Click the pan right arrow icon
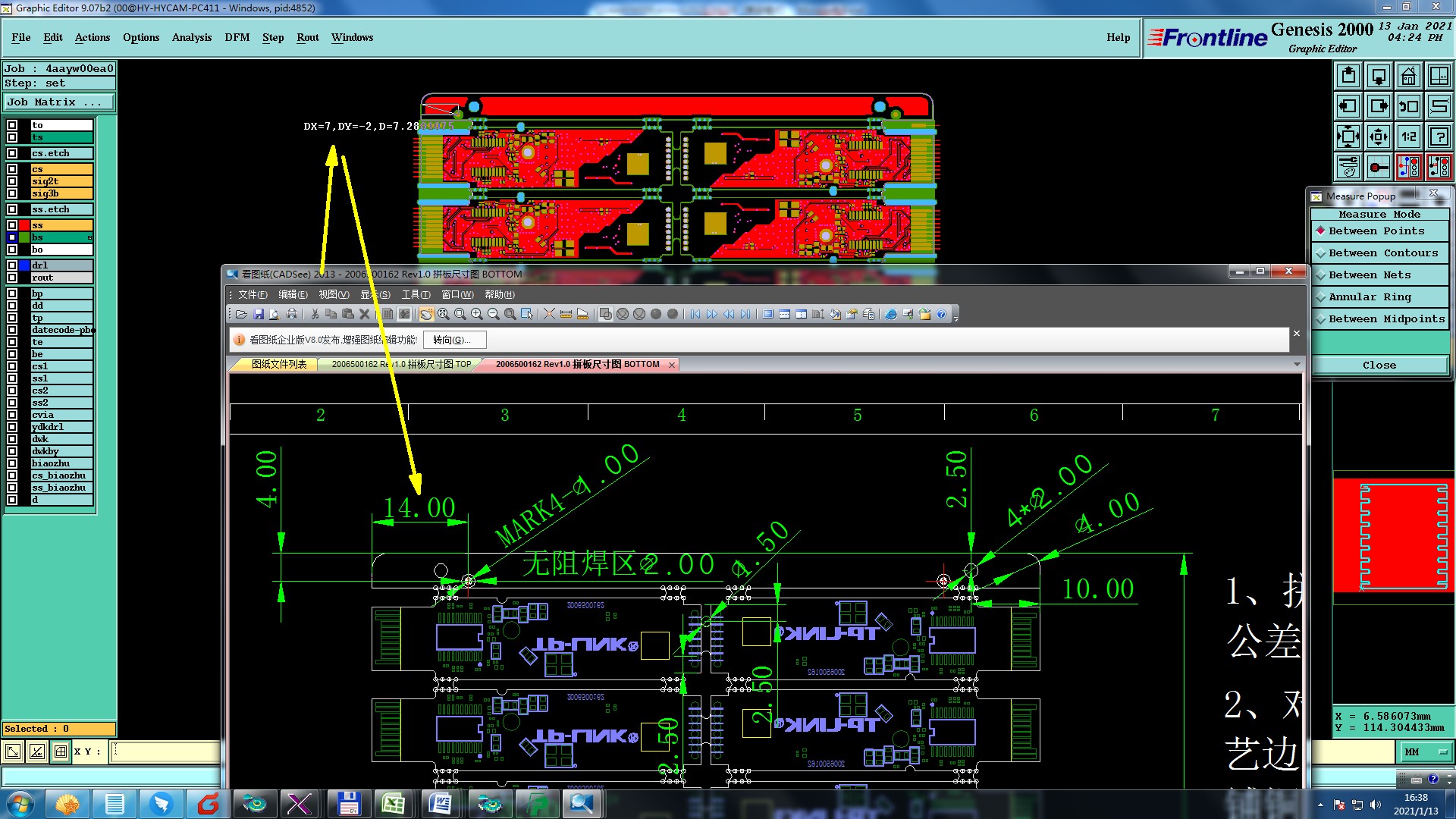1456x819 pixels. [1378, 106]
